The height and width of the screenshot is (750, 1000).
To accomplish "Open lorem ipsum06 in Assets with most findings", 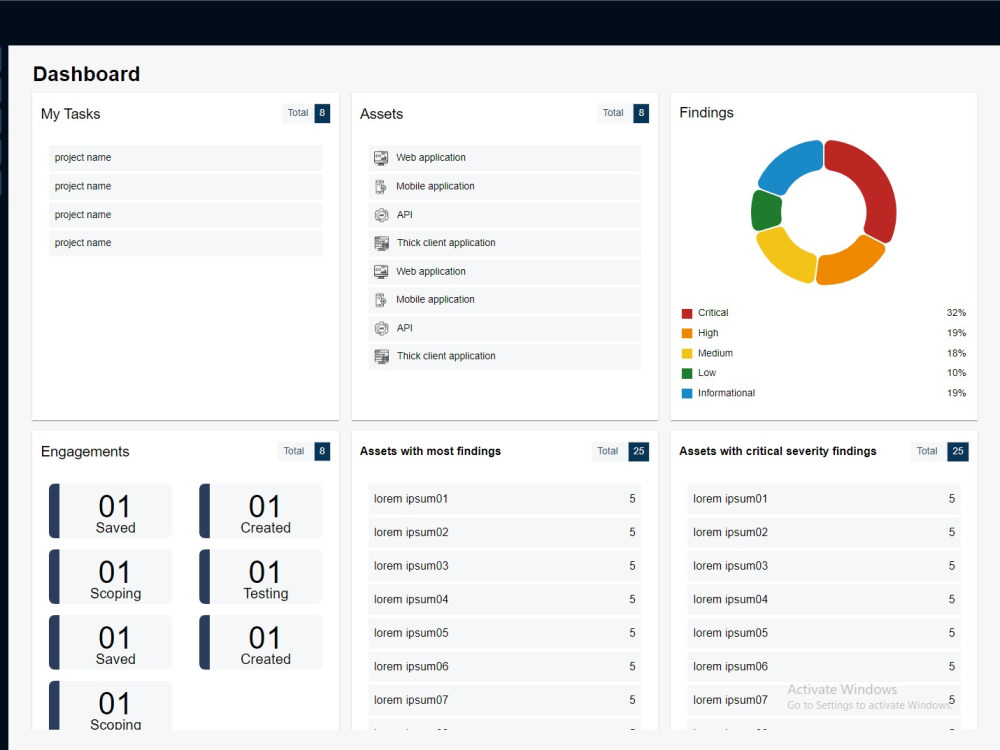I will pos(504,666).
